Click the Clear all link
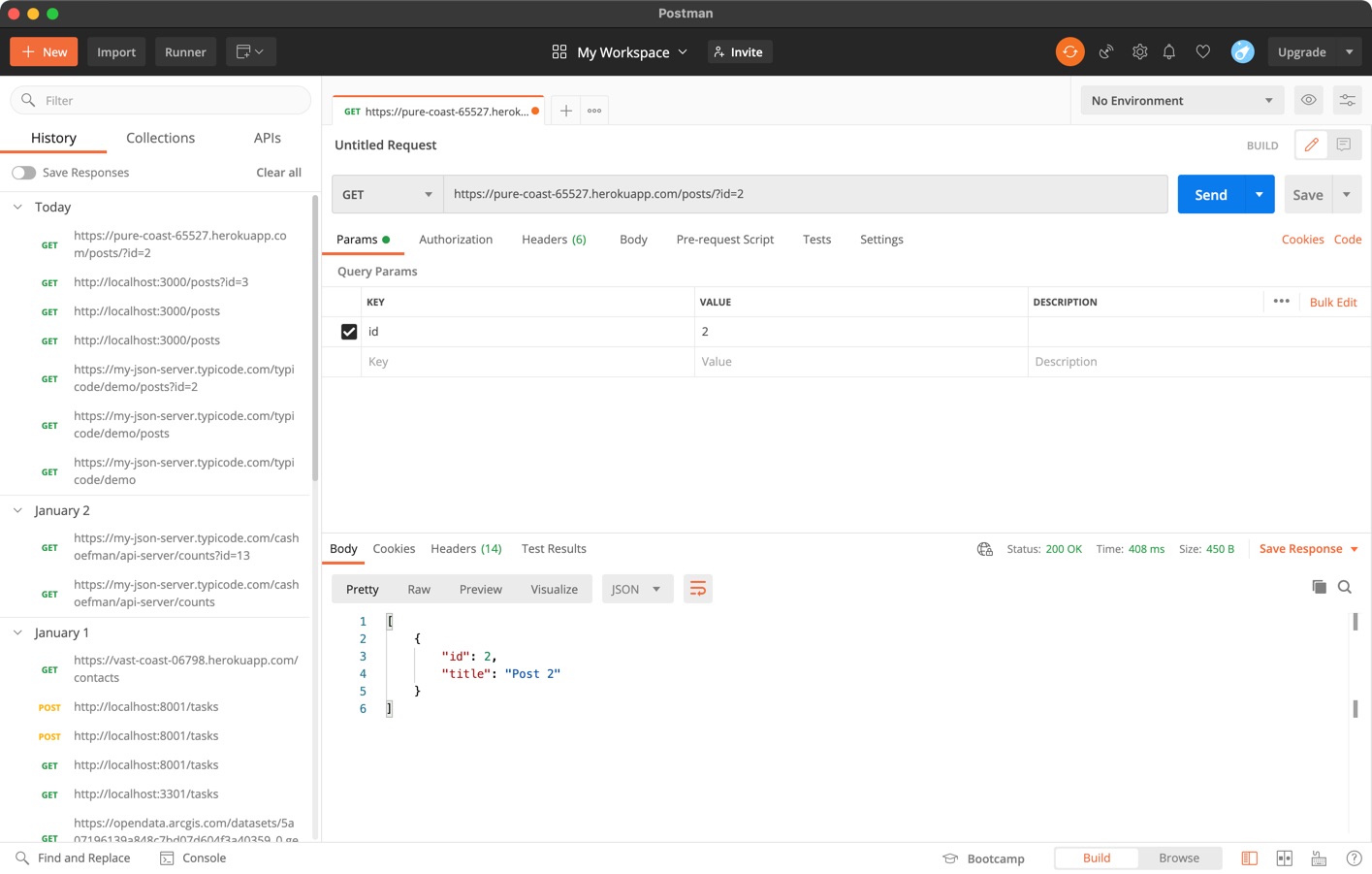Viewport: 1372px width, 874px height. pos(278,173)
